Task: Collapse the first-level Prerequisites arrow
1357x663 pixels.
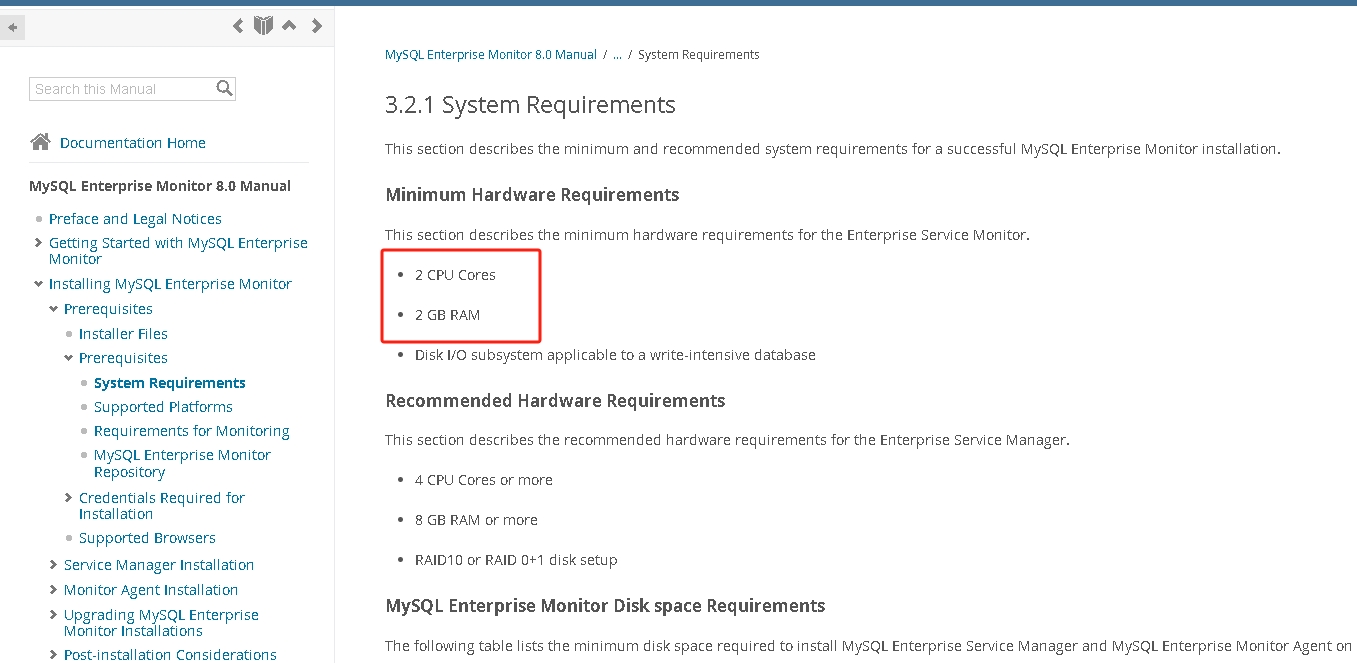Action: pos(53,309)
